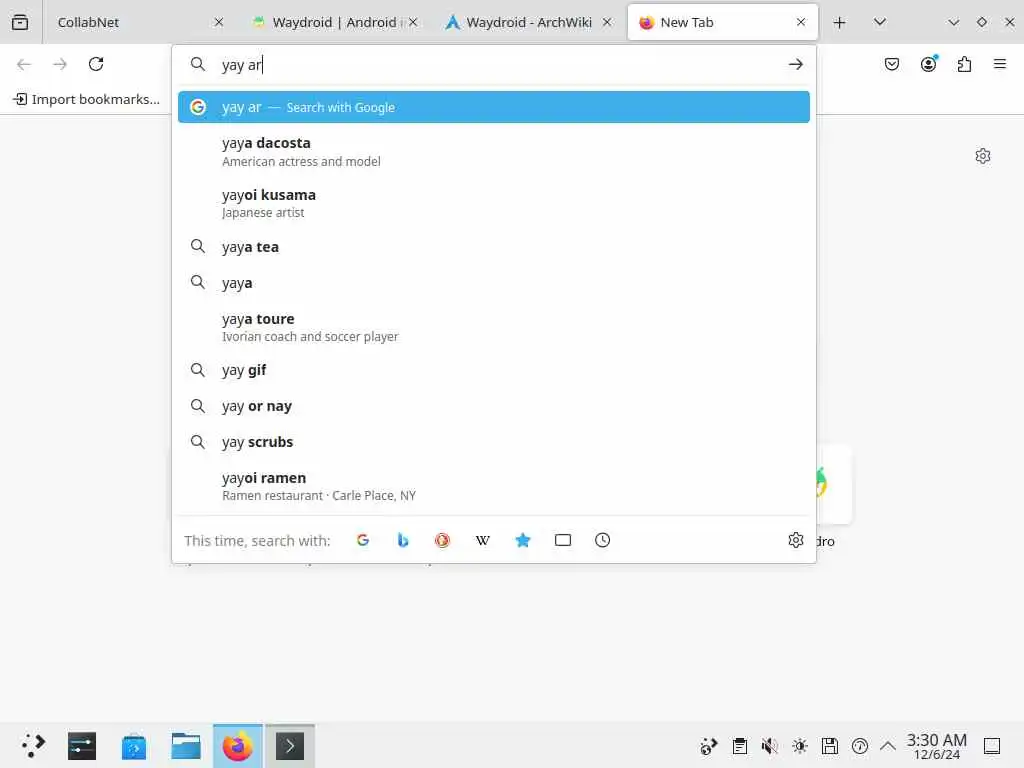The image size is (1024, 768).
Task: Open the brightness tray icon
Action: 799,746
